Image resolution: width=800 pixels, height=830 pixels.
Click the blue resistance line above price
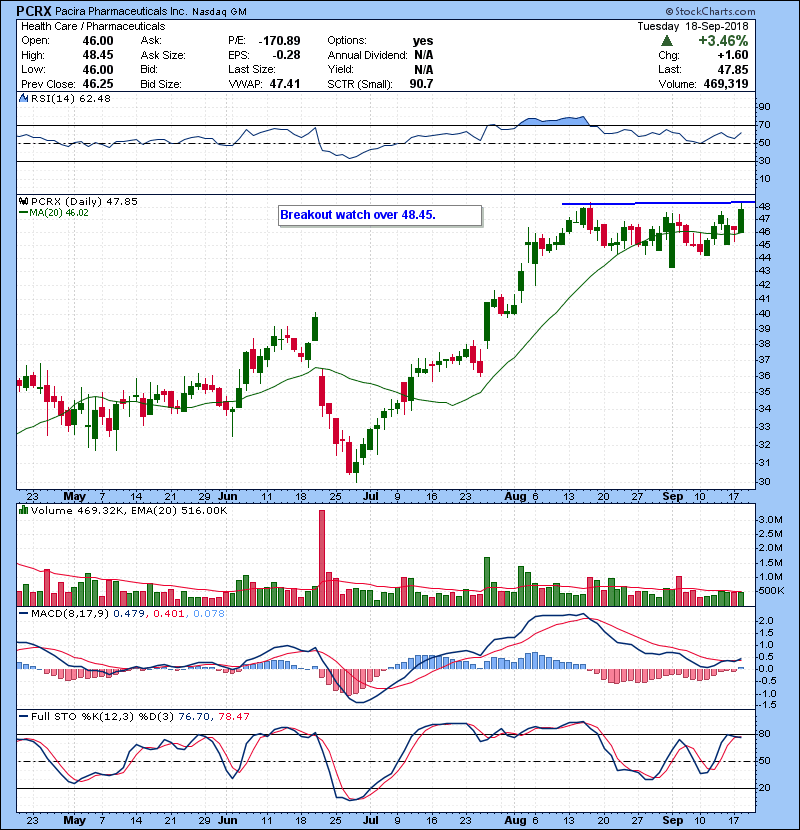click(658, 203)
